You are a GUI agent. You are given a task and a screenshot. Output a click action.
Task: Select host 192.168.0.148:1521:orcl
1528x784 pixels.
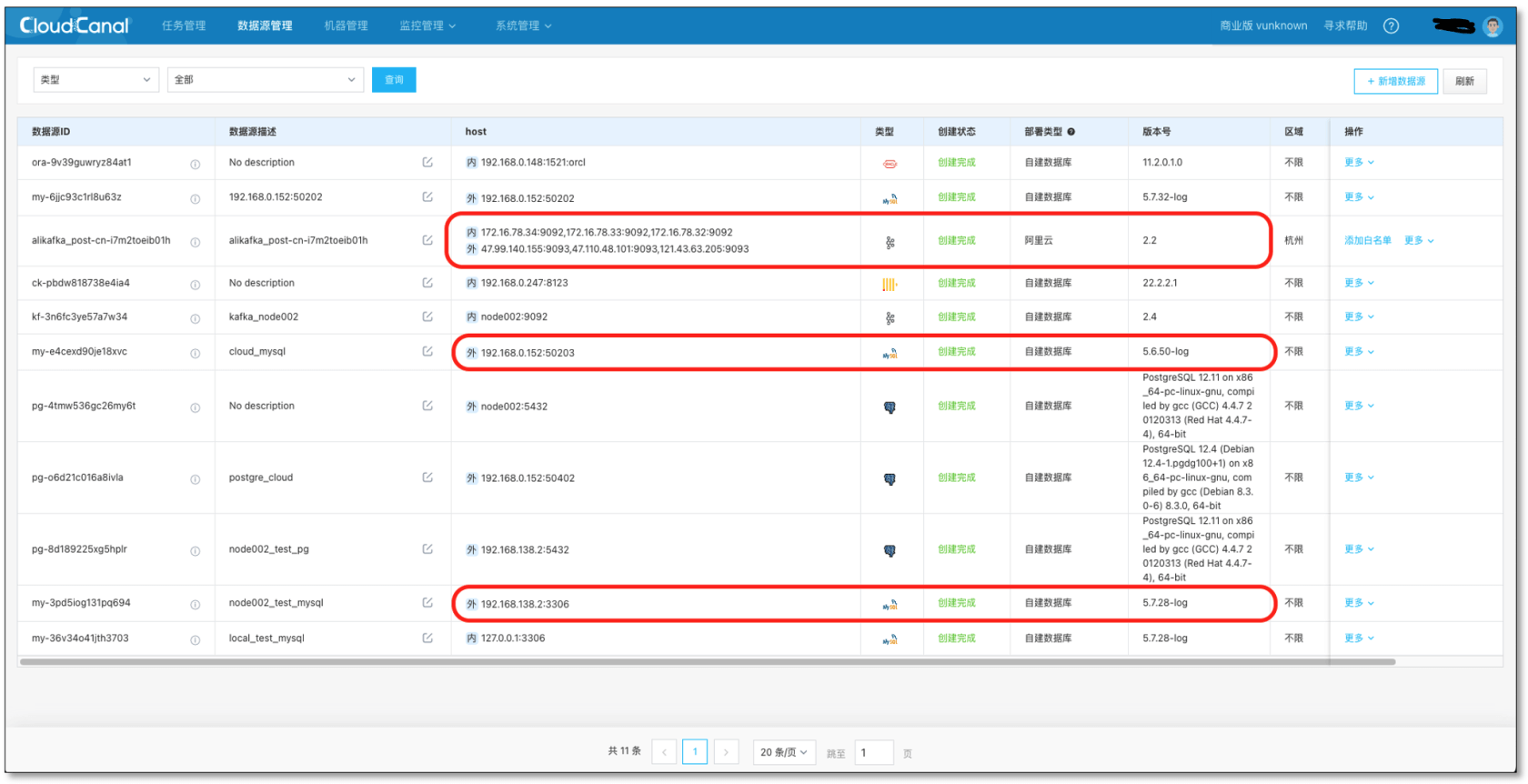pyautogui.click(x=533, y=163)
